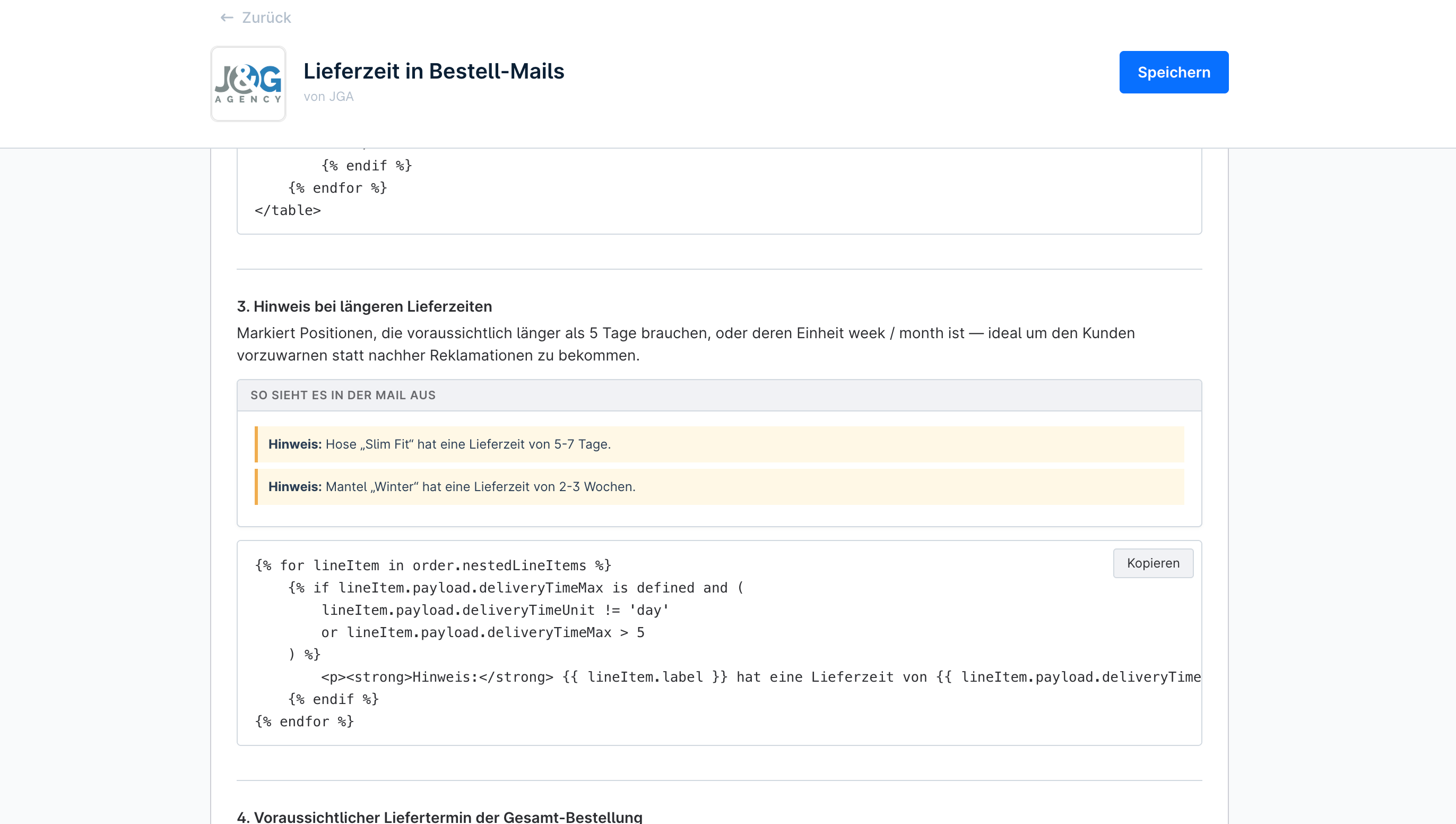Copy code with the Kopieren button
Viewport: 1456px width, 824px height.
coord(1153,563)
